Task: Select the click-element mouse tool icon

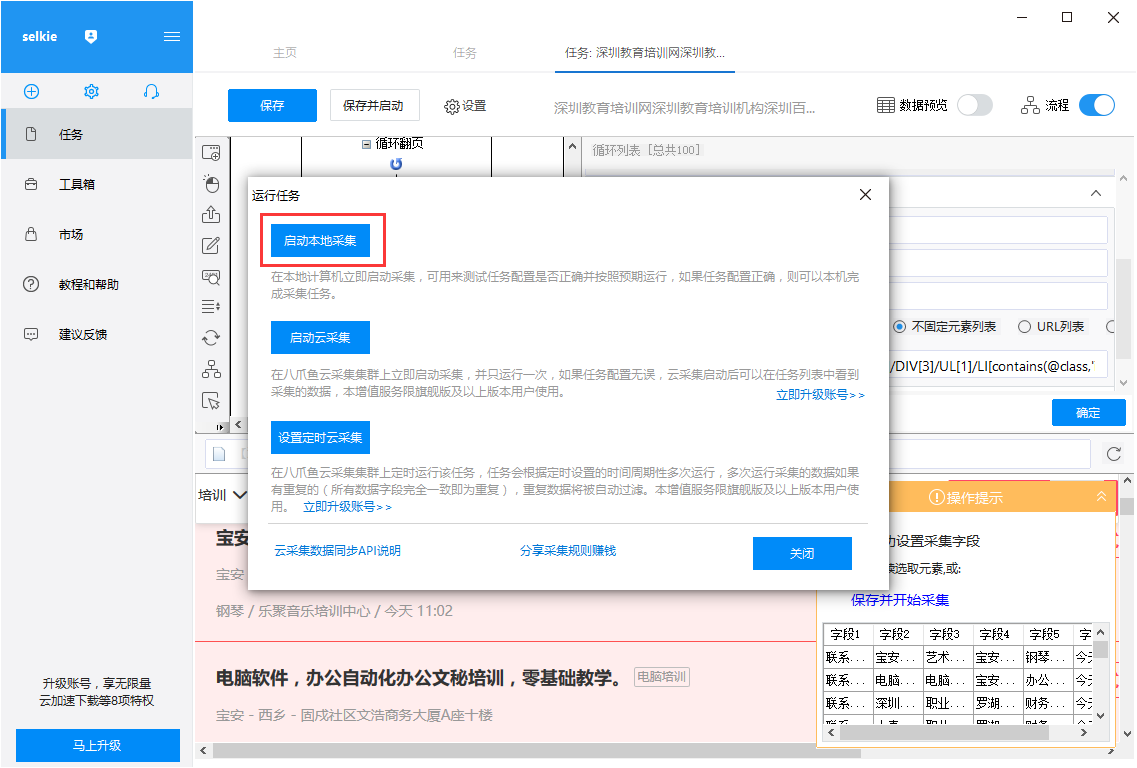Action: point(211,183)
